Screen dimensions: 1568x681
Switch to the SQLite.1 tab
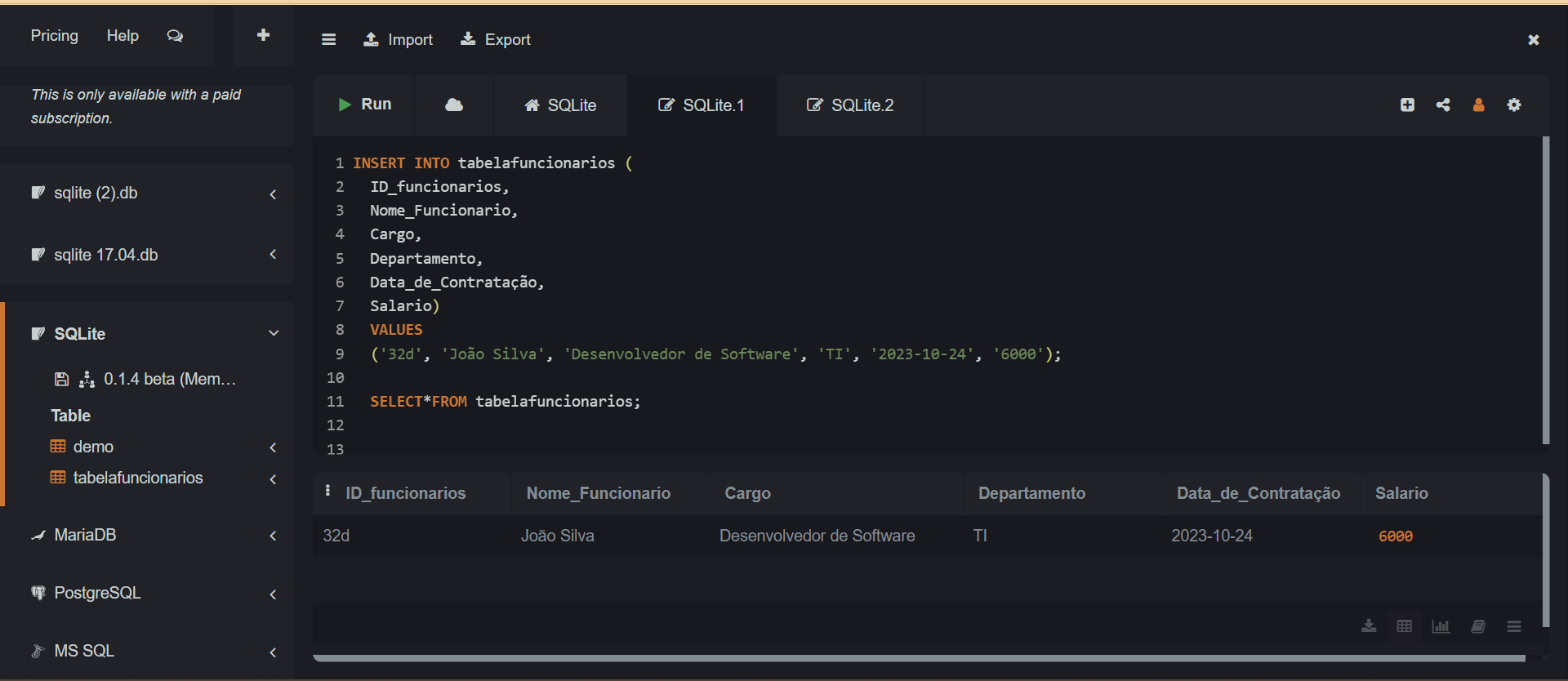pos(702,105)
